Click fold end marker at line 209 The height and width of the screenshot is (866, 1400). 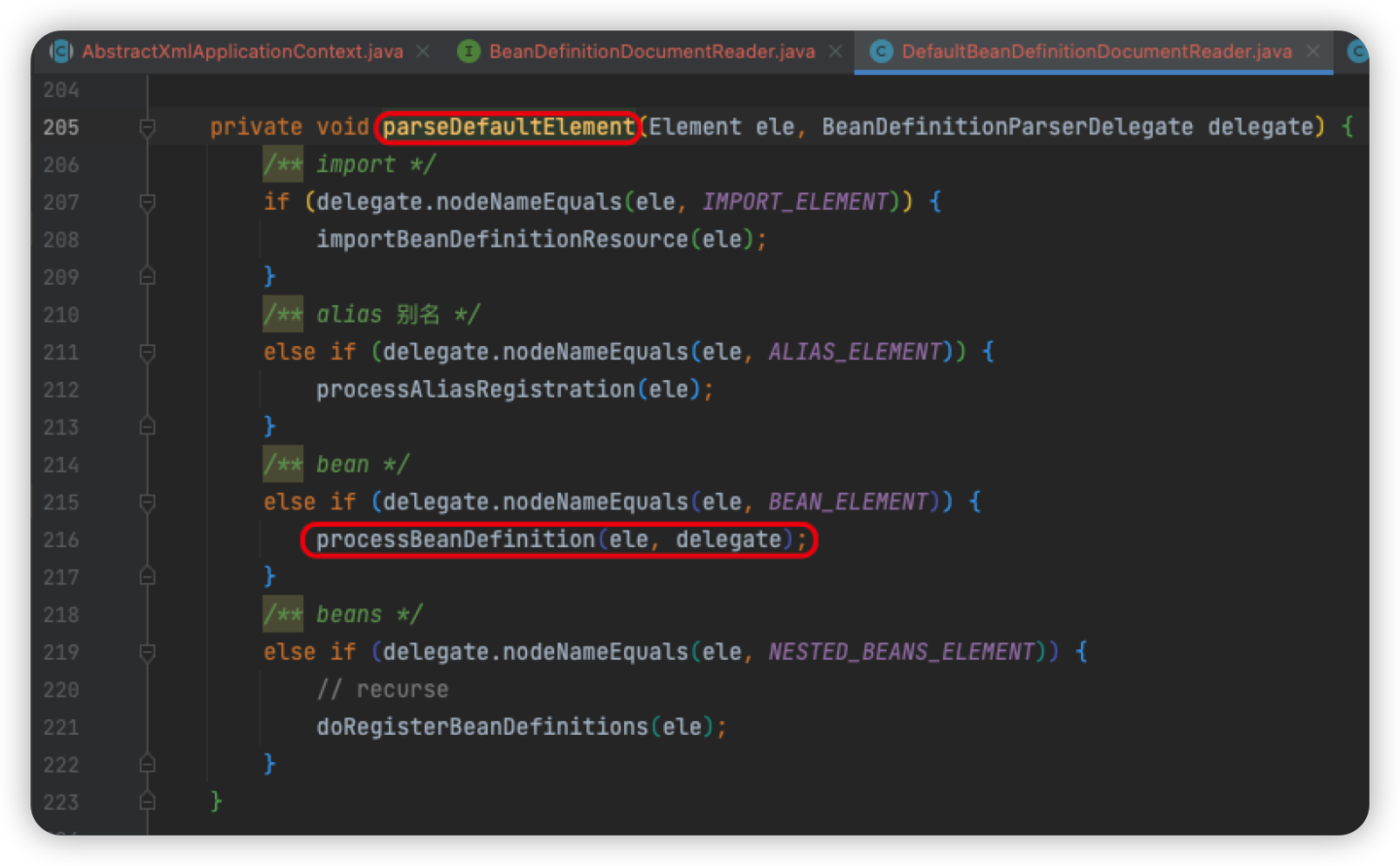[147, 277]
